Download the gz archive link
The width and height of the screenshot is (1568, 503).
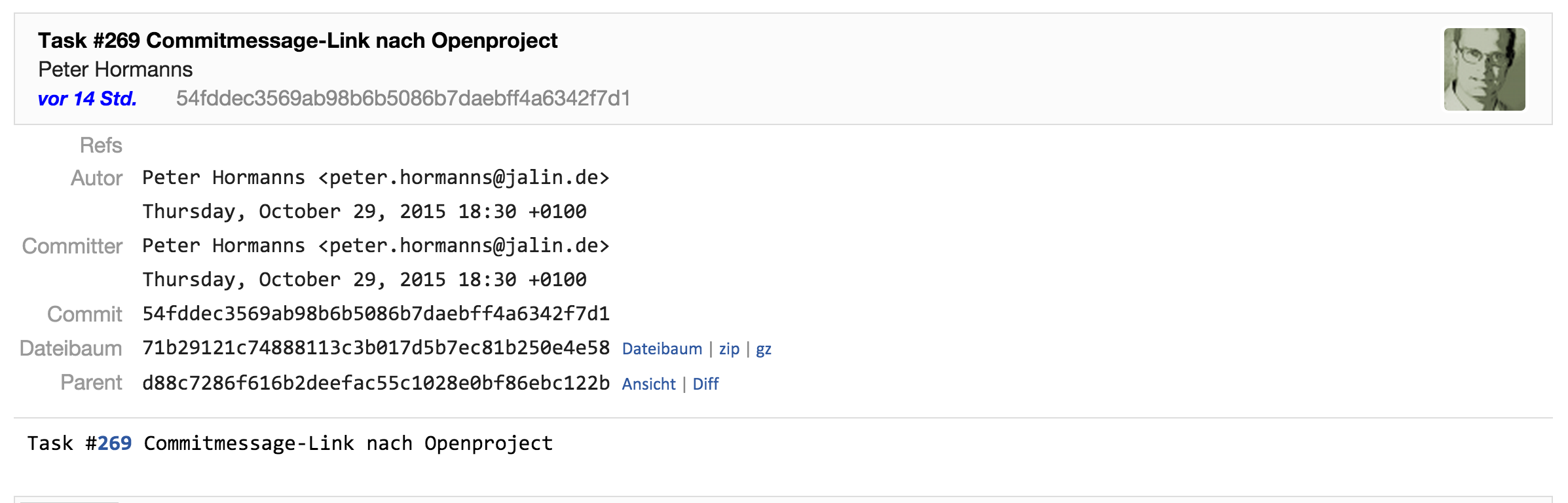coord(764,349)
